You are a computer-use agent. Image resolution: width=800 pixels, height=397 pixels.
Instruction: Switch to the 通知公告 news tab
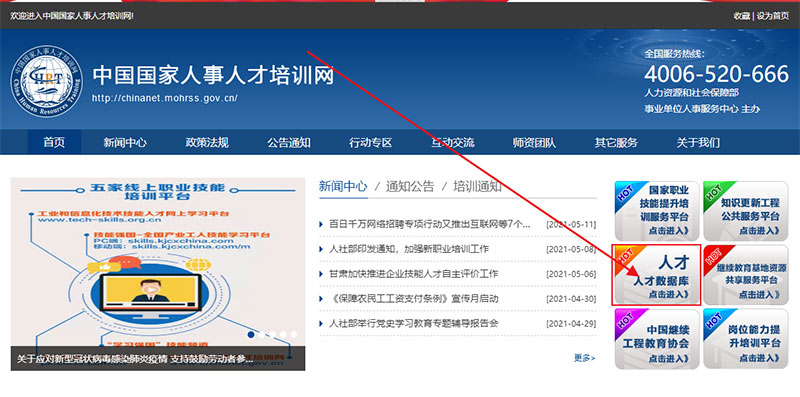410,186
